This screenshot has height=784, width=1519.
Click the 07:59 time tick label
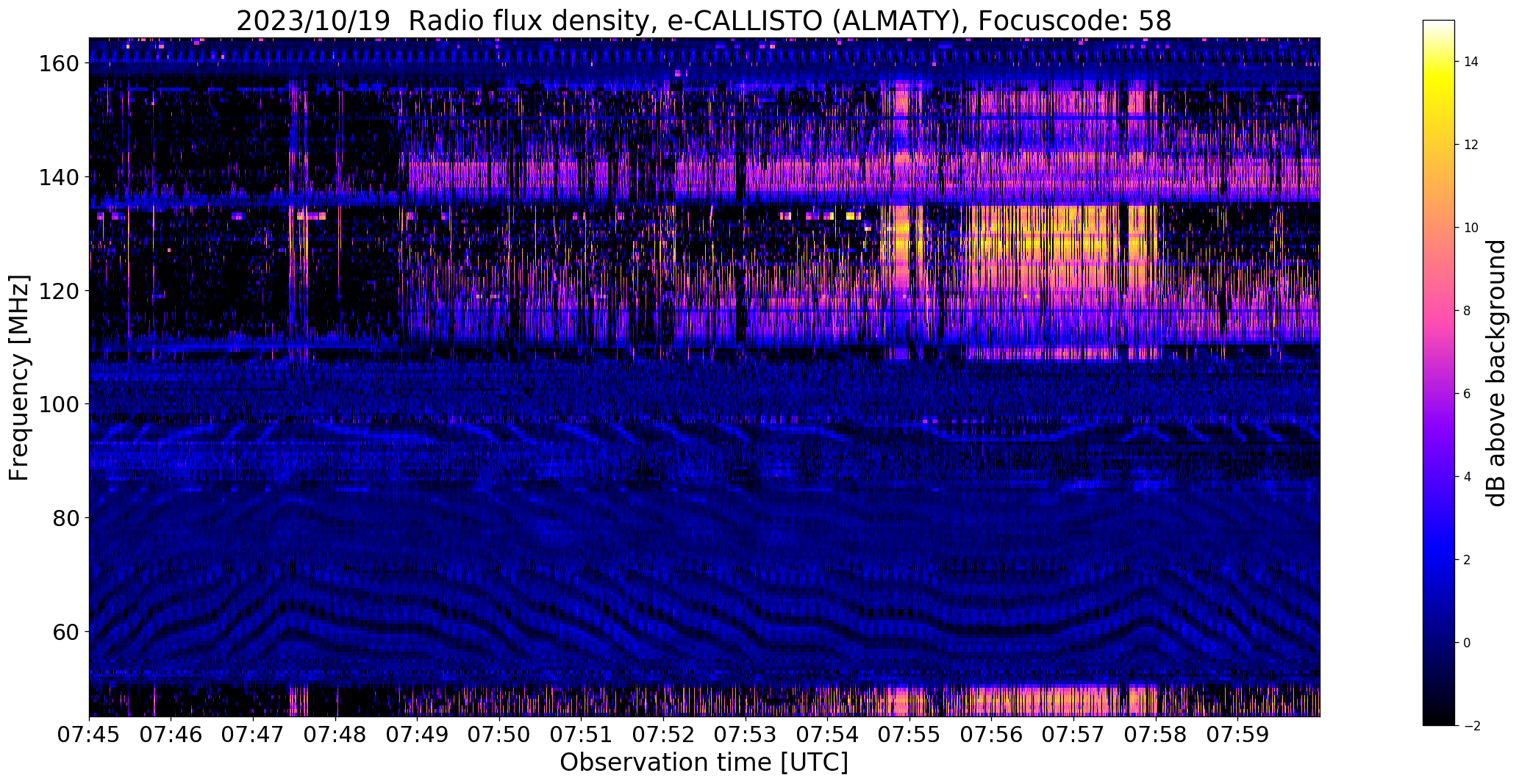(x=1238, y=735)
